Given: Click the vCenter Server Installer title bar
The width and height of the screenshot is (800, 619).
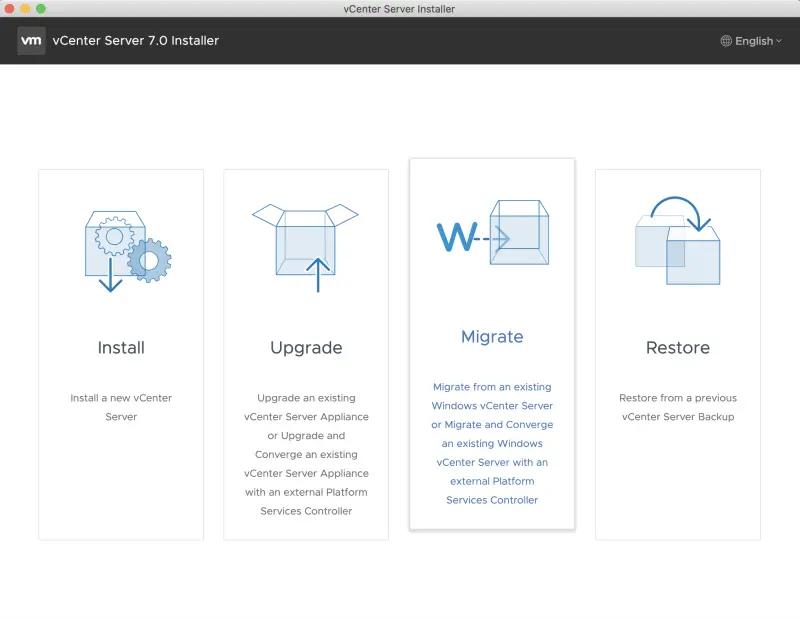Looking at the screenshot, I should click(400, 8).
